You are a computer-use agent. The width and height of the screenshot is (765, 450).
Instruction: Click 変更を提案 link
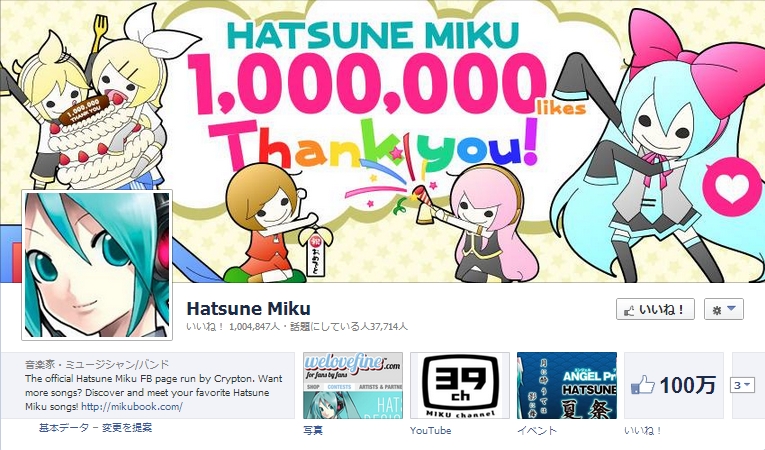127,428
